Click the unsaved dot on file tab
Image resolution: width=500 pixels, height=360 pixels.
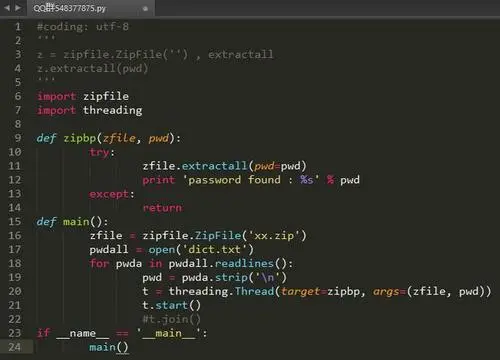click(145, 8)
